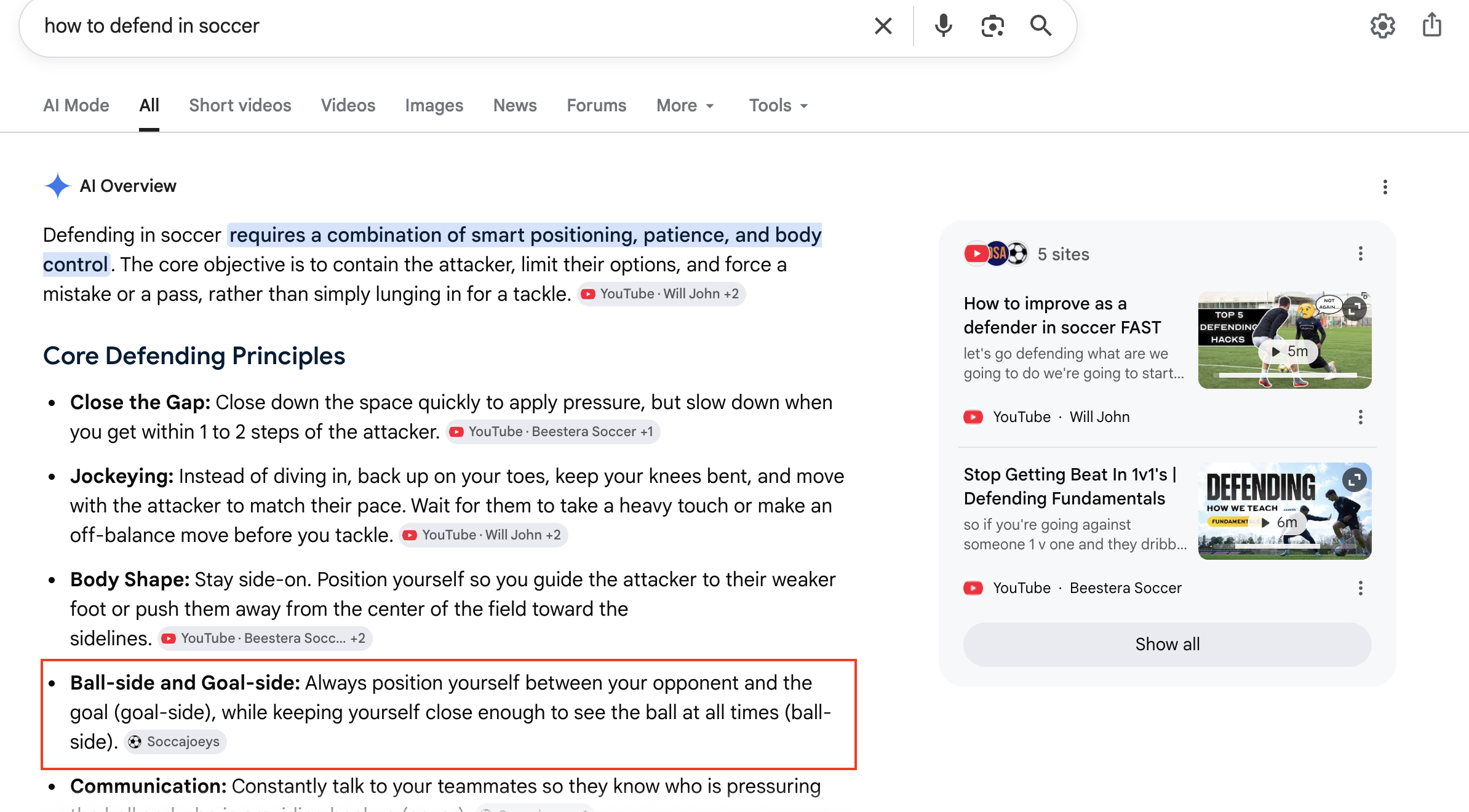Play the Defending Fundamentals video thumbnail
Viewport: 1469px width, 812px height.
[x=1284, y=511]
